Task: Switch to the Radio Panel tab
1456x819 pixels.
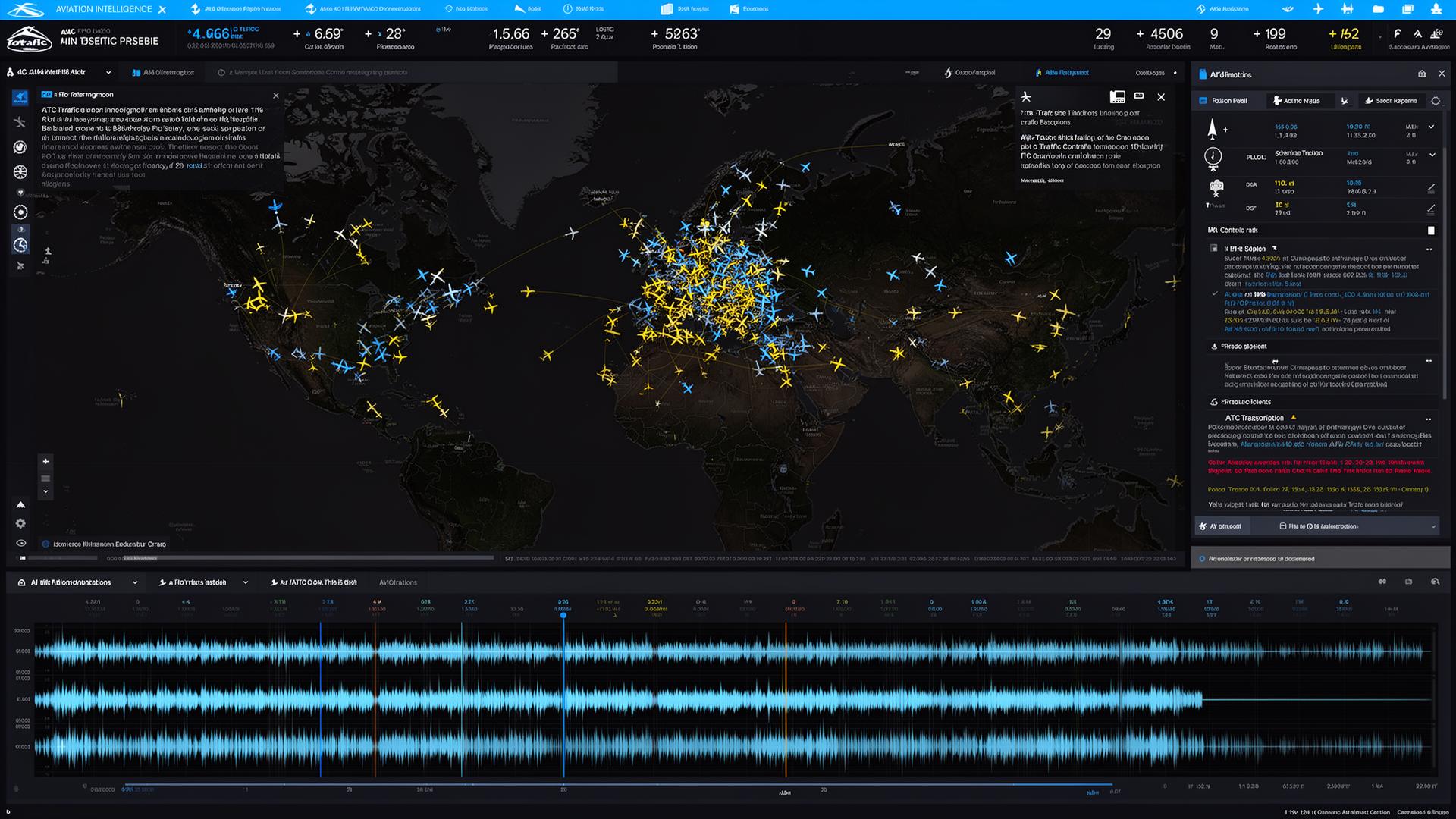Action: 1229,101
